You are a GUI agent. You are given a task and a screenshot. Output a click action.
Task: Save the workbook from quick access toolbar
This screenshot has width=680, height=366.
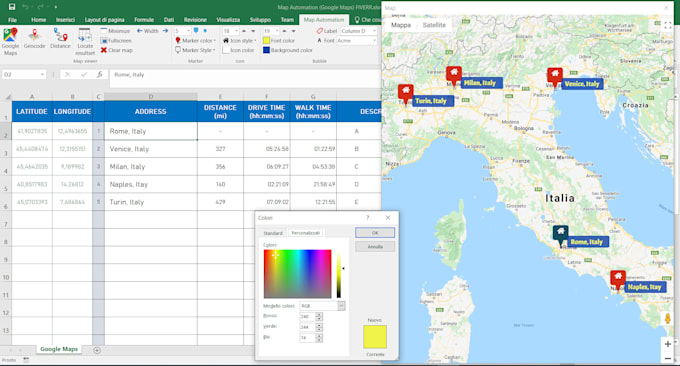click(x=12, y=7)
